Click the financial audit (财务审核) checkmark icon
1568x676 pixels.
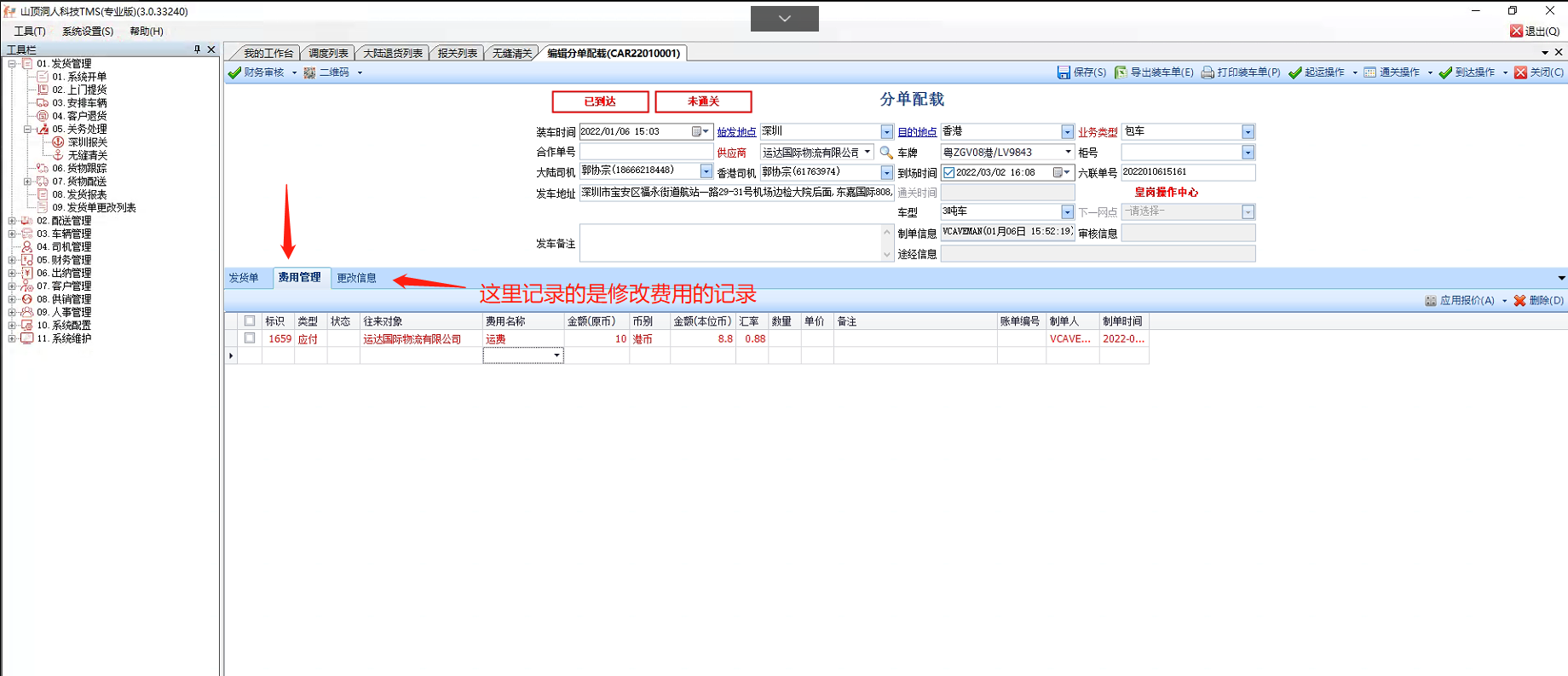tap(234, 72)
